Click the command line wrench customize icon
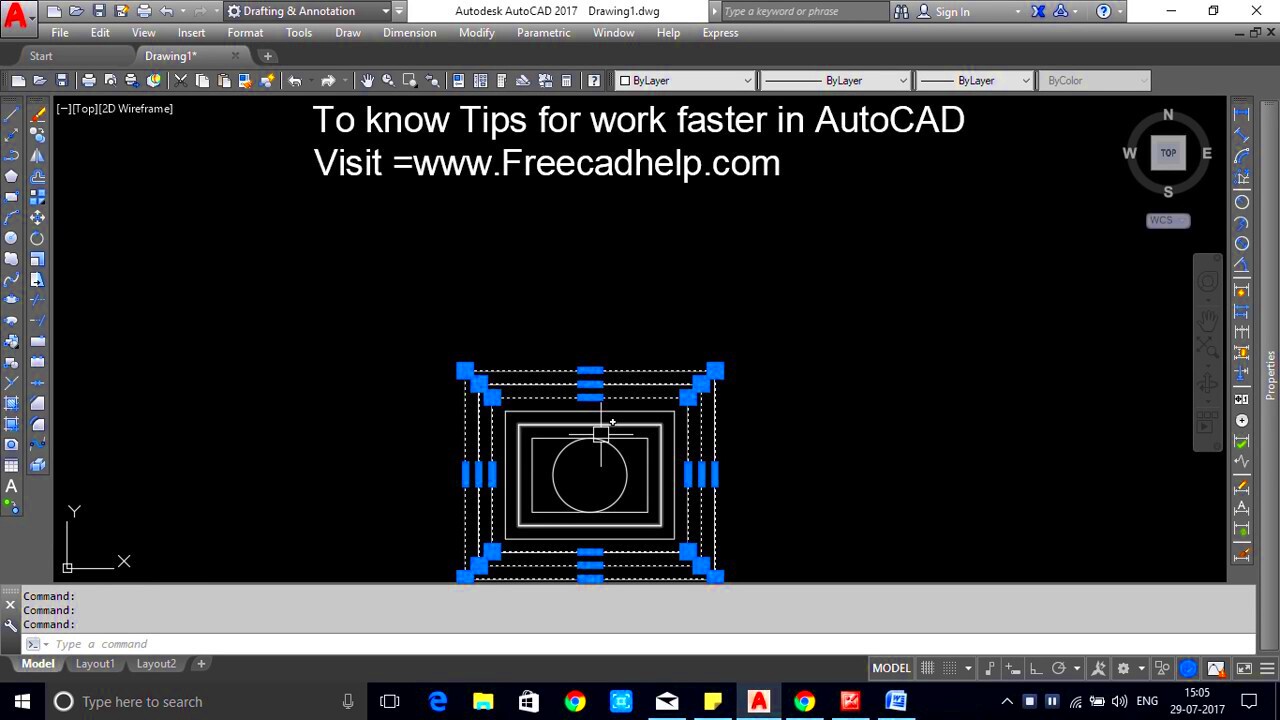This screenshot has height=720, width=1280. pos(10,625)
